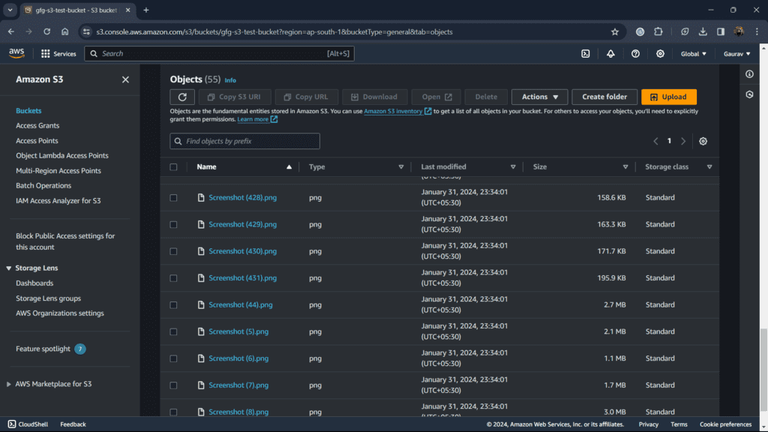Open the tab search dropdown arrow
768x432 pixels.
click(10, 10)
